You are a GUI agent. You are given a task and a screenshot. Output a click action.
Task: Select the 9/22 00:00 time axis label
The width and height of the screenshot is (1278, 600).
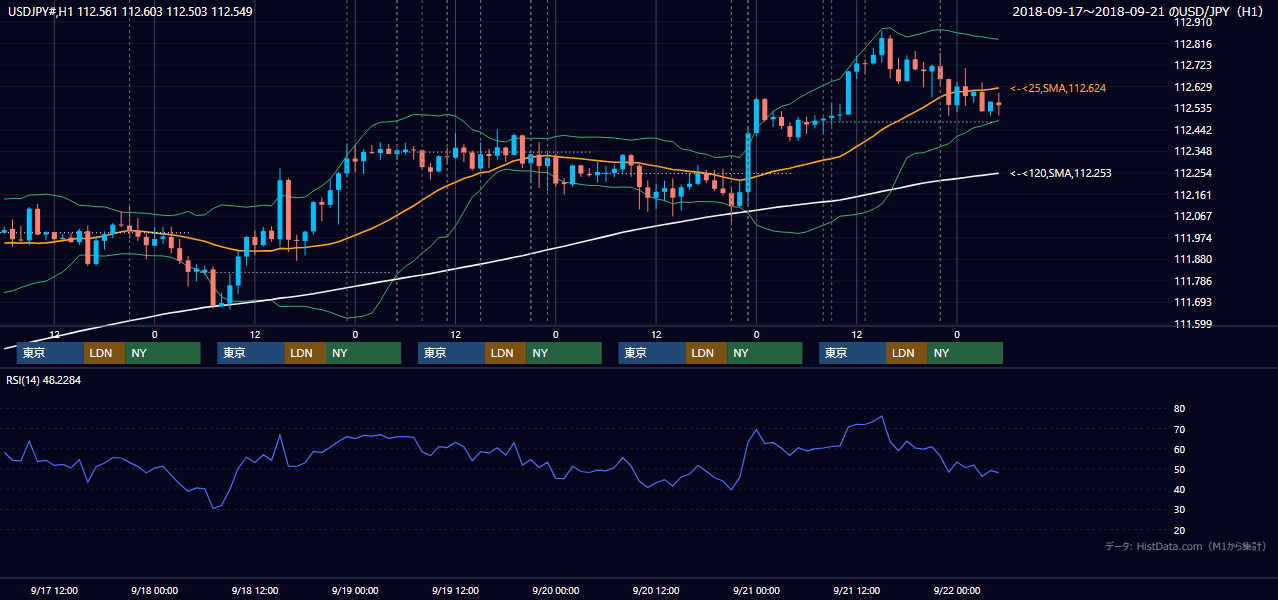[956, 590]
